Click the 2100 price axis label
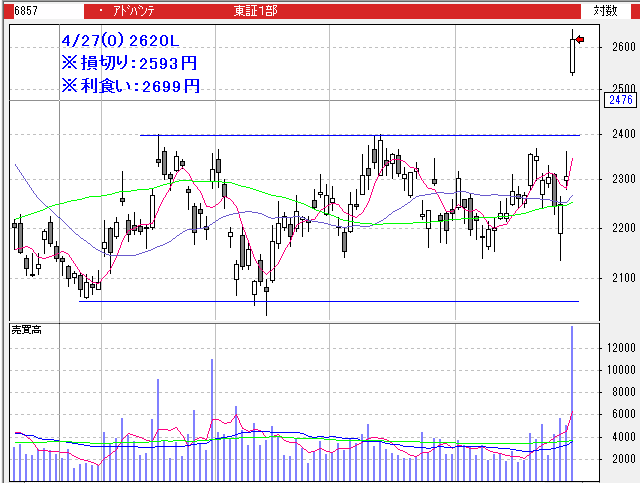 (623, 277)
